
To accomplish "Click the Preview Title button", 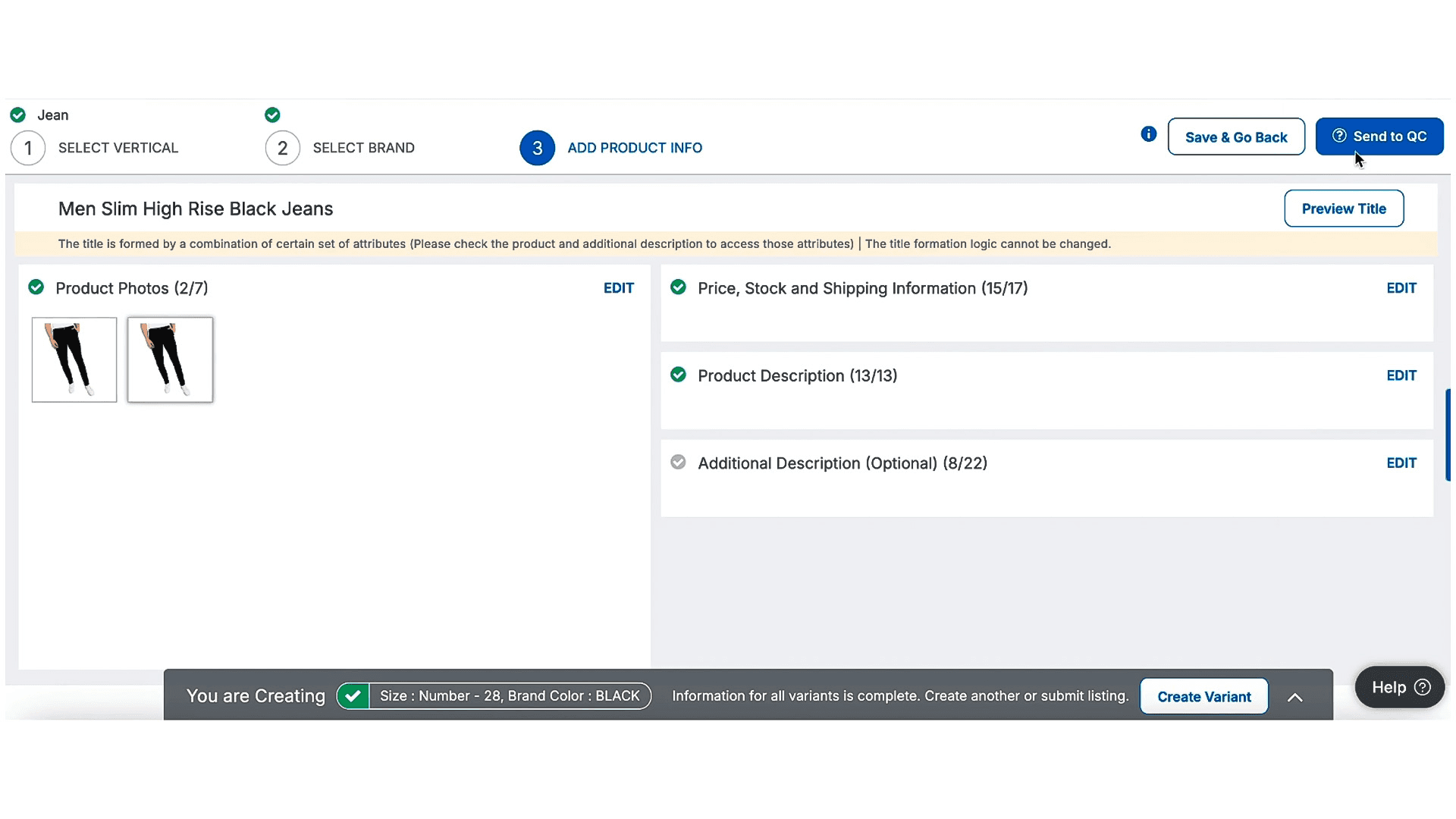I will [1343, 209].
